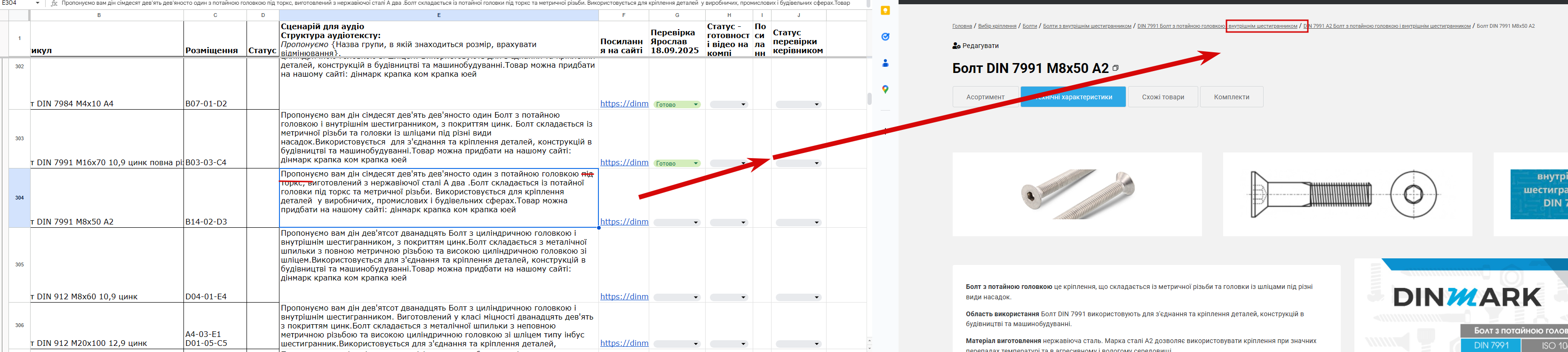Image resolution: width=1568 pixels, height=352 pixels.
Task: Select cell B03-03-C4 in Розміщення column
Action: (x=215, y=139)
